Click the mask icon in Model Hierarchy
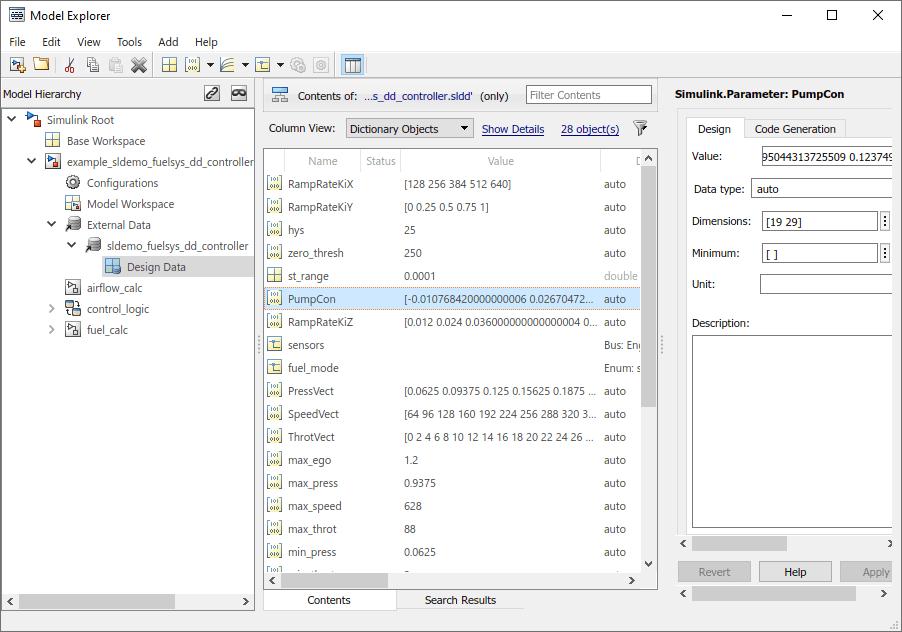The height and width of the screenshot is (632, 902). pyautogui.click(x=239, y=93)
